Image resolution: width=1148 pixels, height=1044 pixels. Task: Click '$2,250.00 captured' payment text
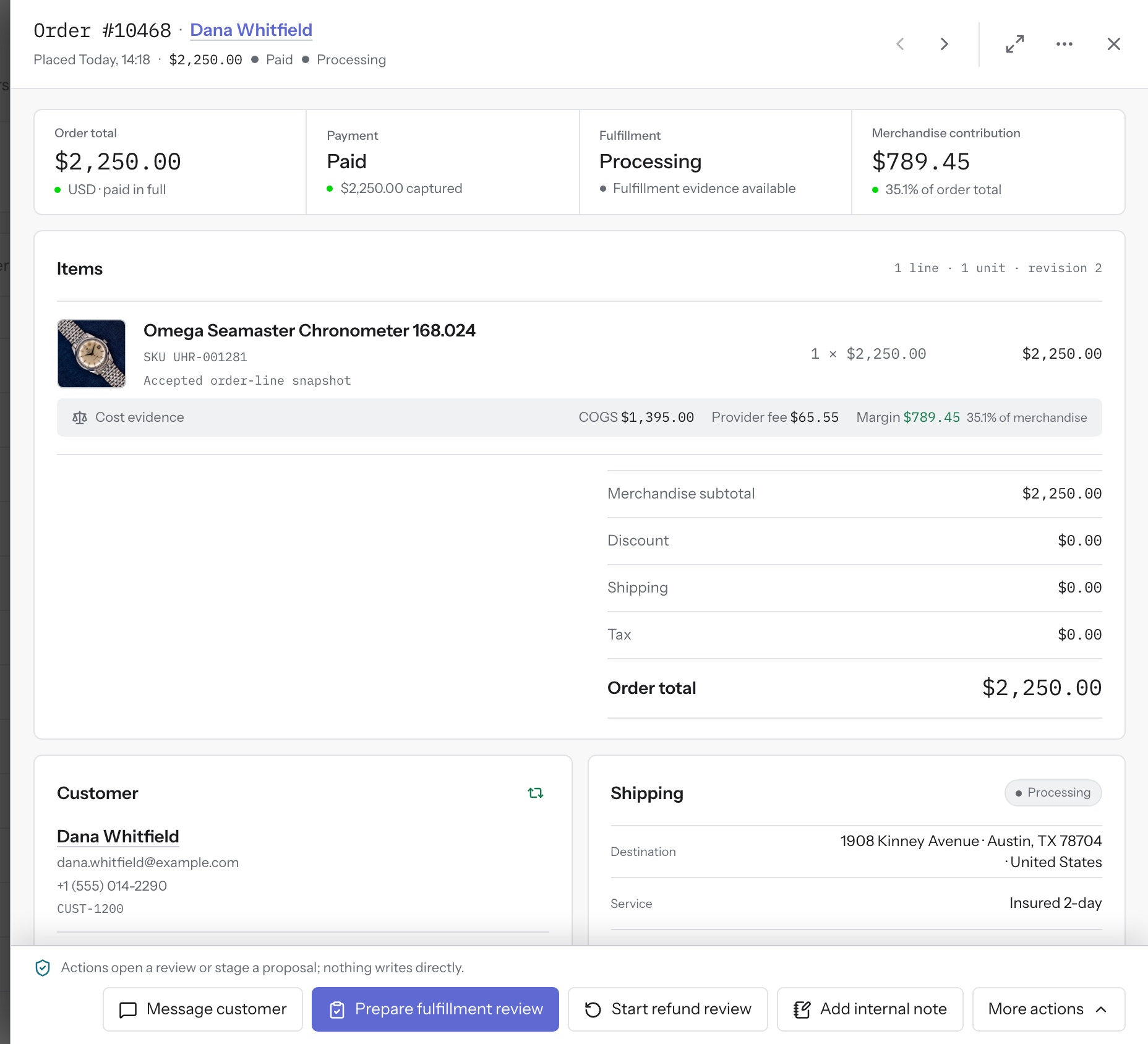coord(401,188)
